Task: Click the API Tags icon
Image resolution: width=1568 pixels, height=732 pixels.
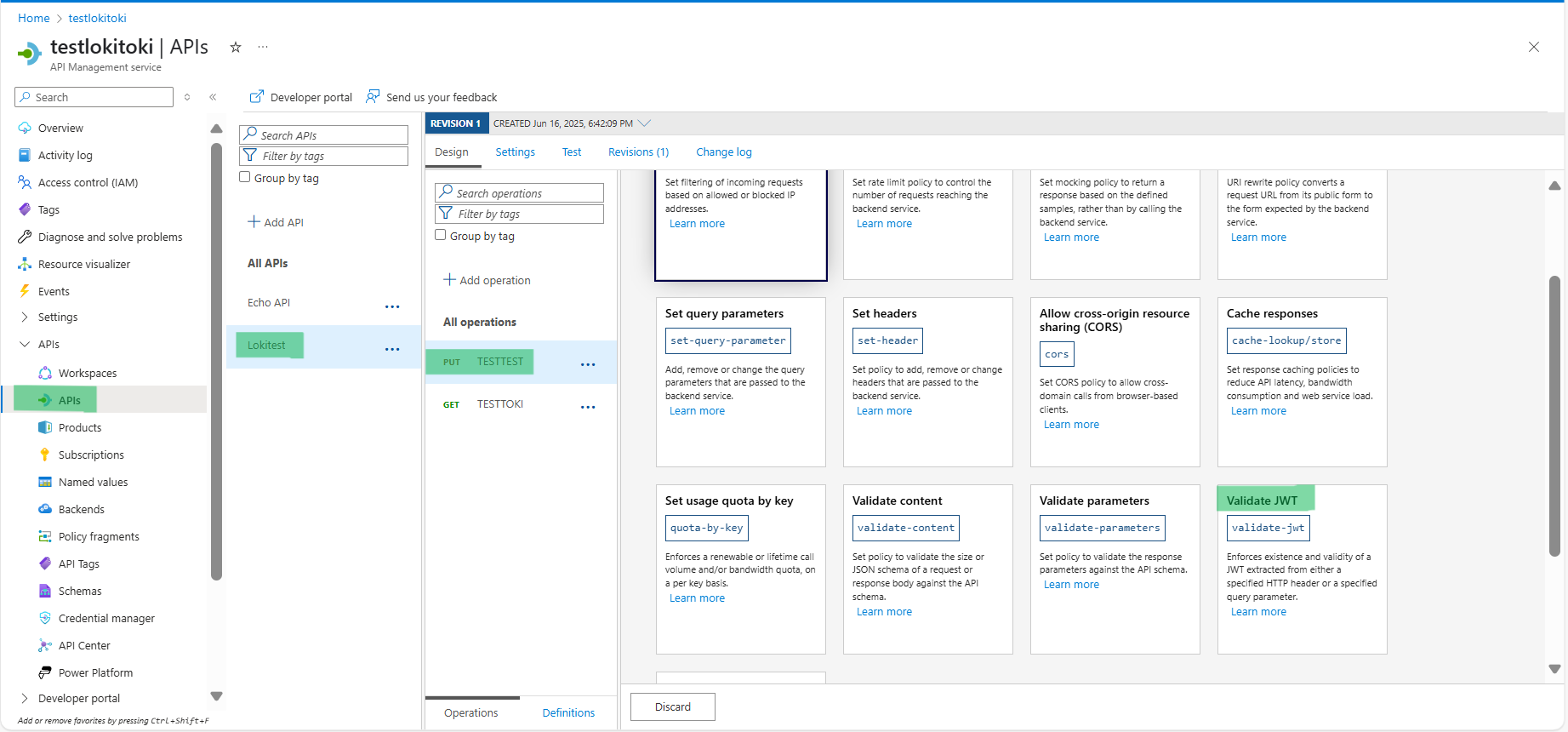Action: (45, 564)
